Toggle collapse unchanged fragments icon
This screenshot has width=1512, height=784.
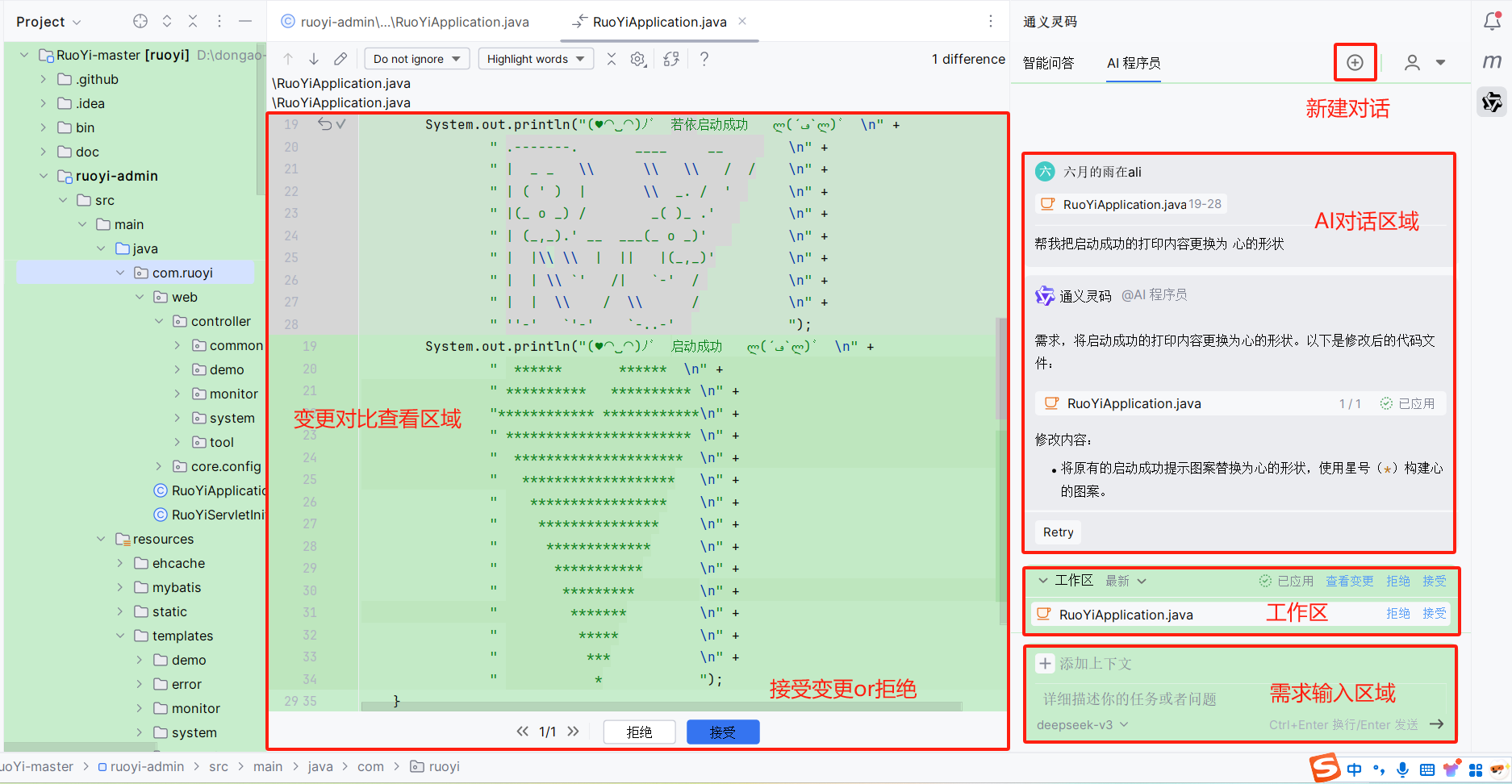pyautogui.click(x=612, y=59)
